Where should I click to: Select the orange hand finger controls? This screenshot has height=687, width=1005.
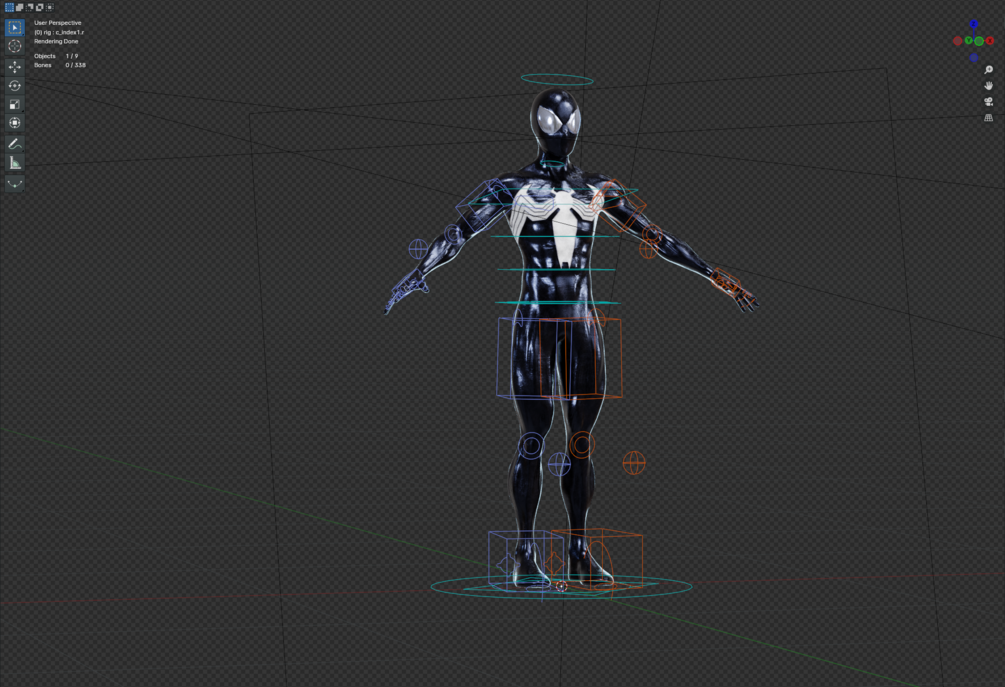point(735,290)
